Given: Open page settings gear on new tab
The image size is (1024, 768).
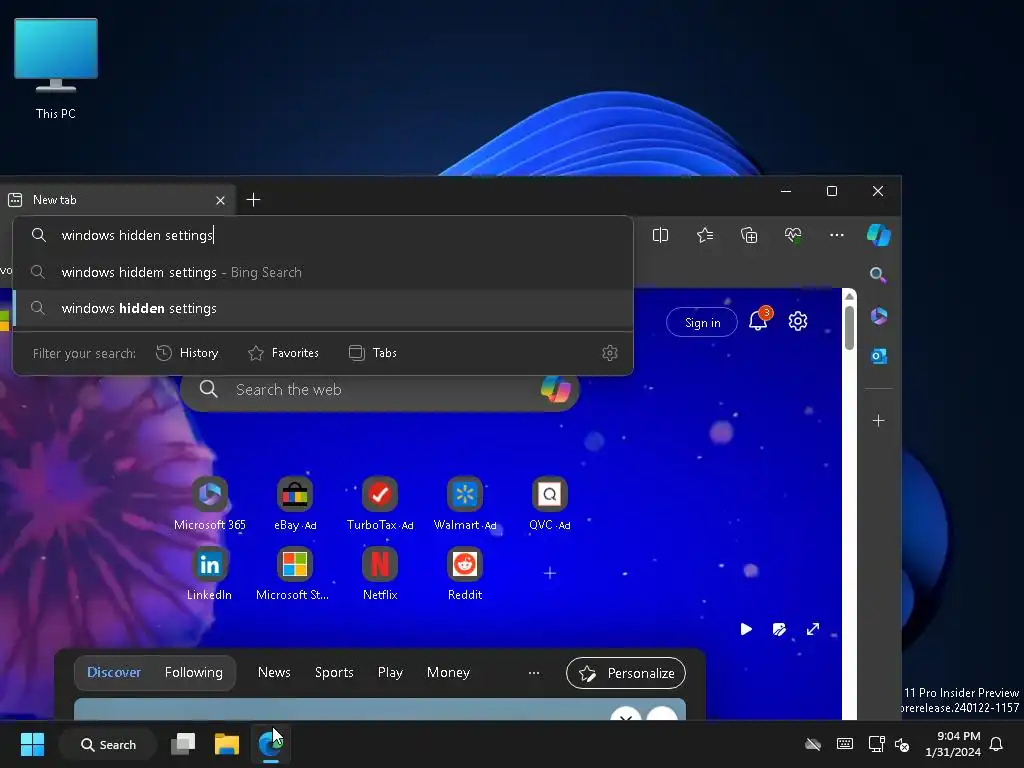Looking at the screenshot, I should [x=797, y=321].
